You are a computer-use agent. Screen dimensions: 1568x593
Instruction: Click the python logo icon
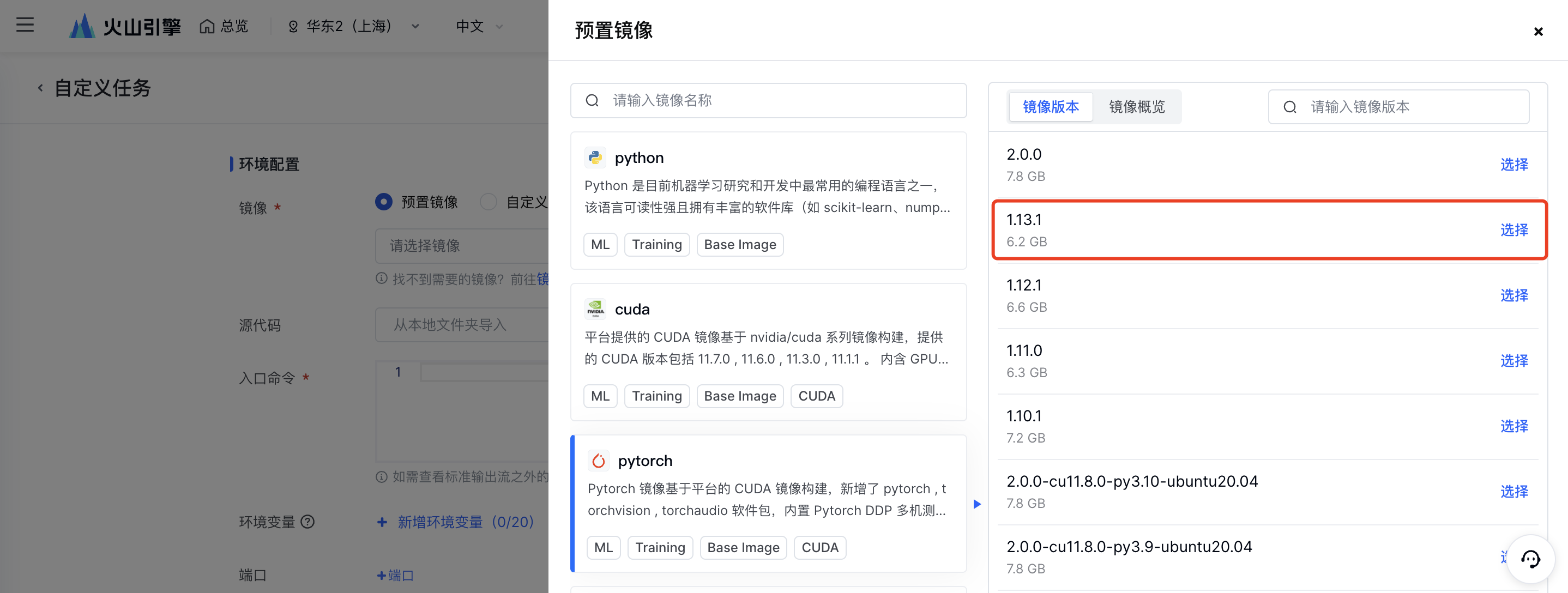click(x=595, y=158)
